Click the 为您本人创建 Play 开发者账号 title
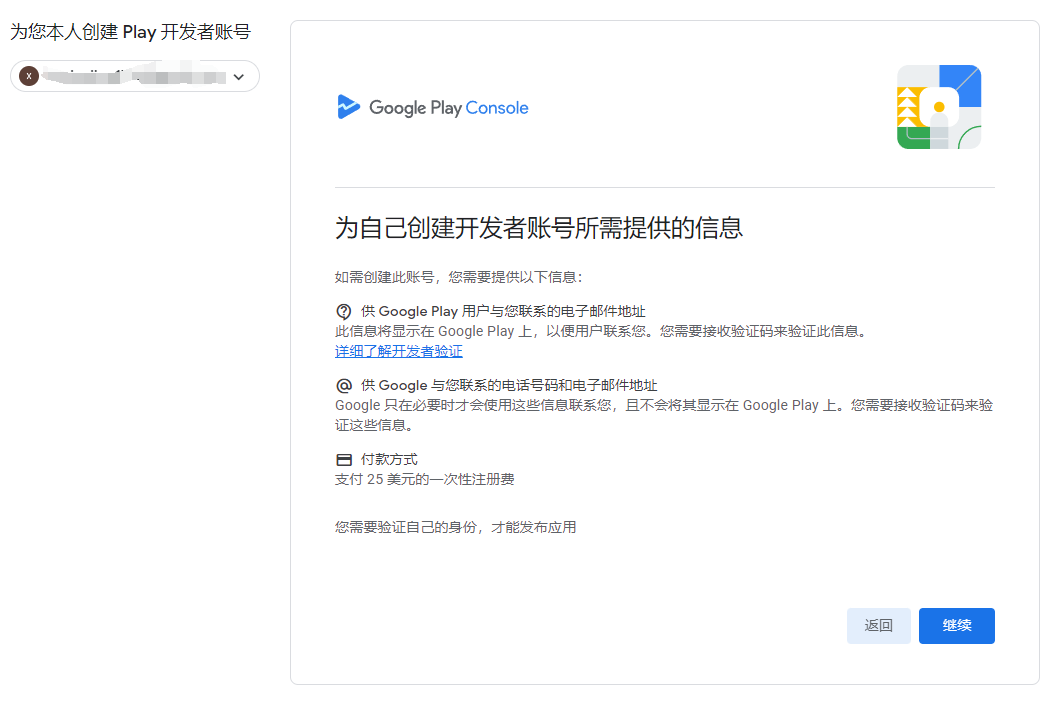This screenshot has height=701, width=1049. click(x=130, y=31)
